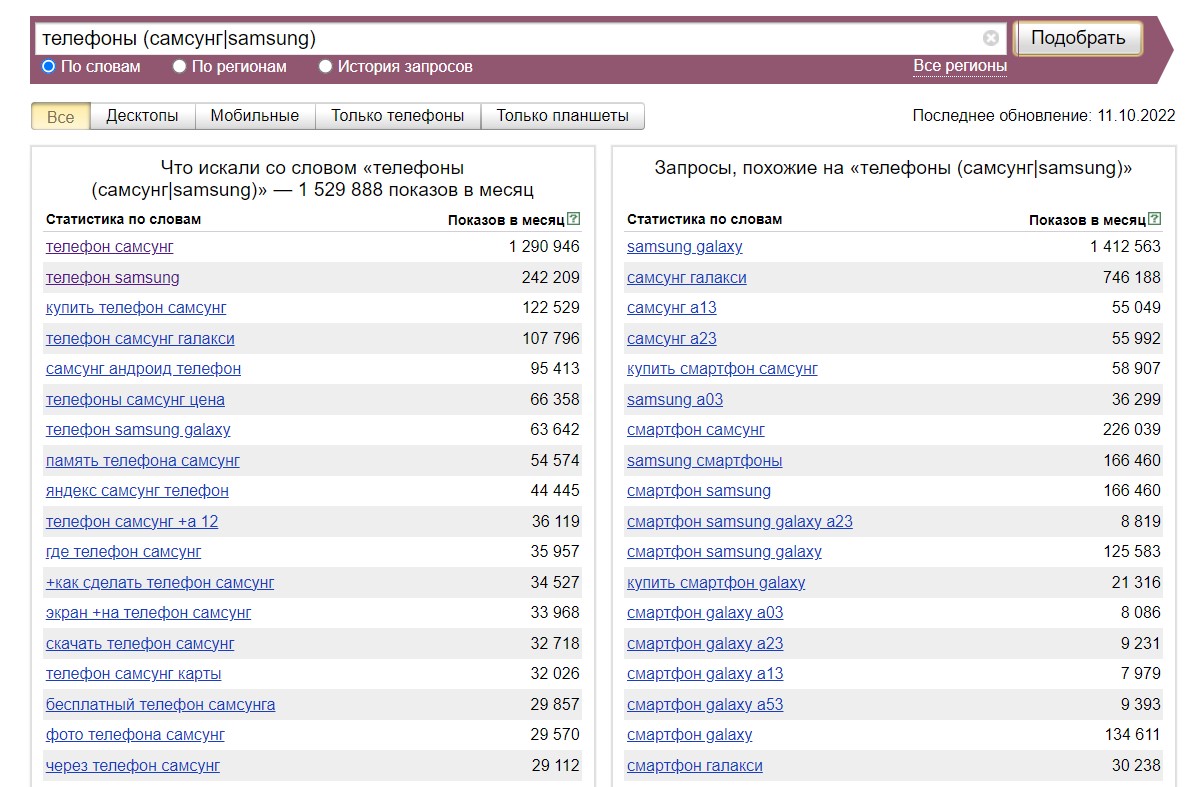Viewport: 1190px width, 787px height.
Task: Open the 'бесплатный телефон самсунга' link
Action: pyautogui.click(x=160, y=704)
